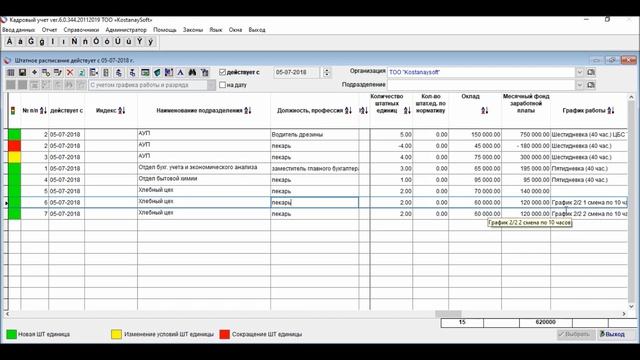640x360 pixels.
Task: Toggle the 'действует с' checkbox
Action: (x=222, y=72)
